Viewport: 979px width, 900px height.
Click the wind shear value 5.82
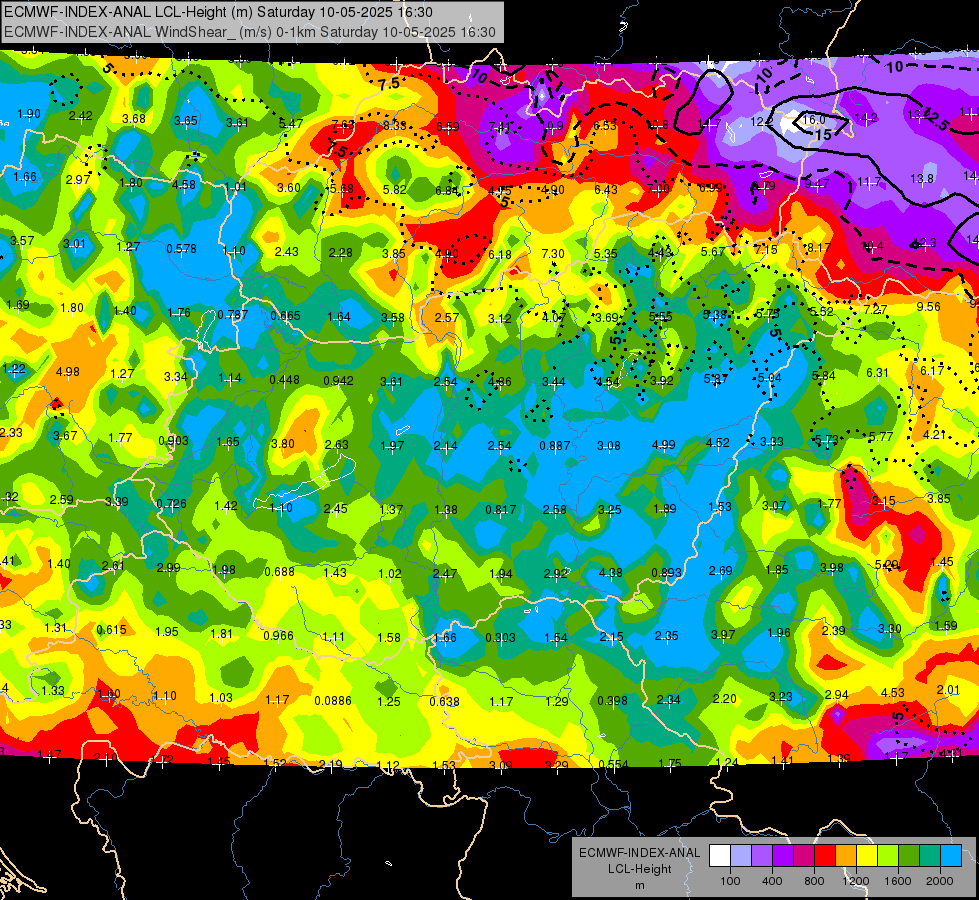click(395, 189)
